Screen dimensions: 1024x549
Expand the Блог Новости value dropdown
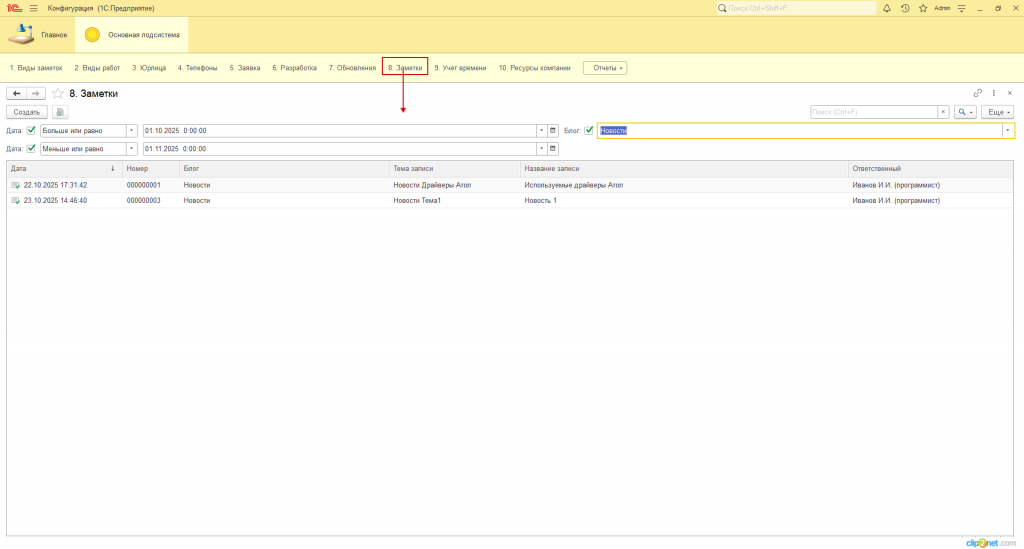click(1008, 131)
